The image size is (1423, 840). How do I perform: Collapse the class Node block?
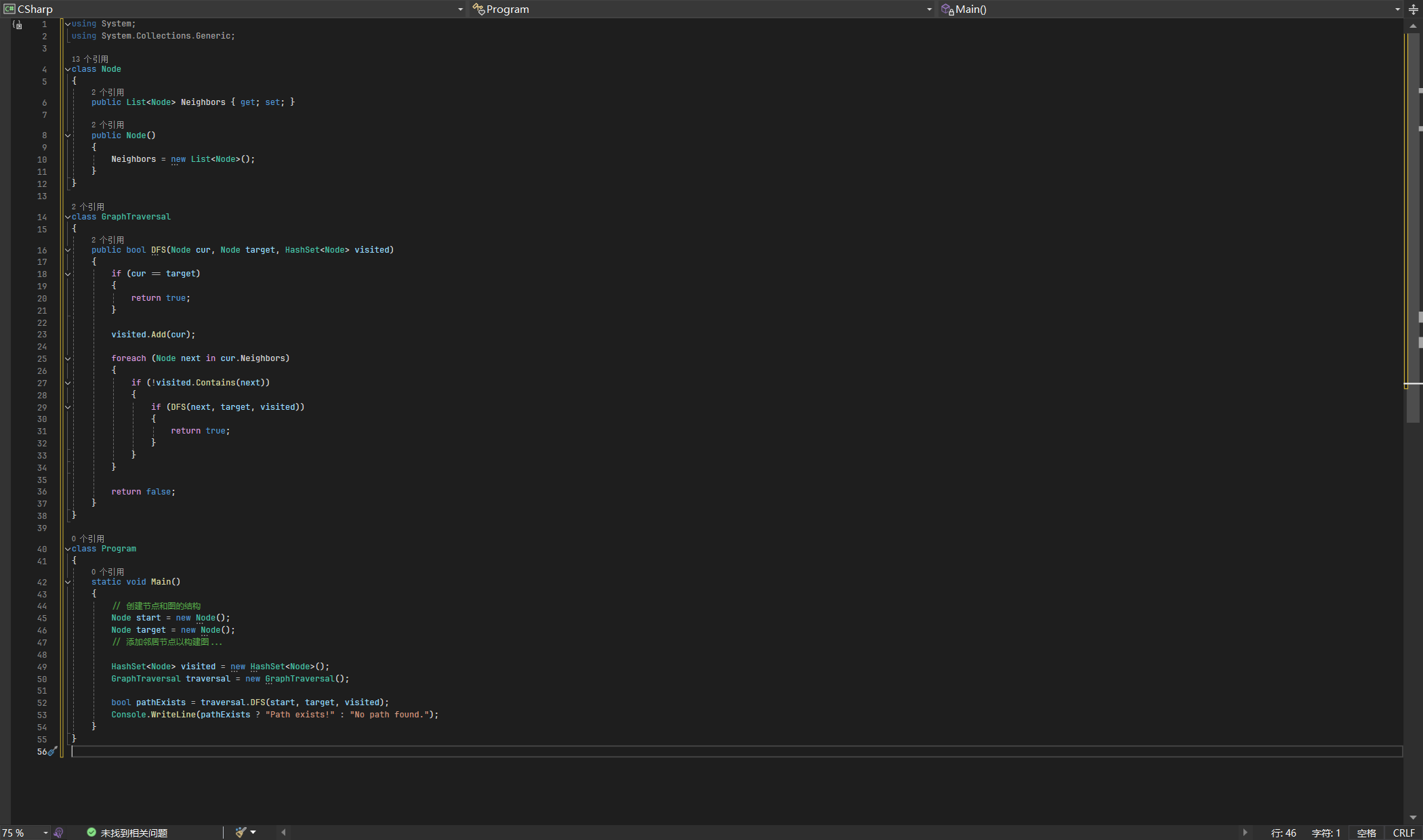[68, 70]
